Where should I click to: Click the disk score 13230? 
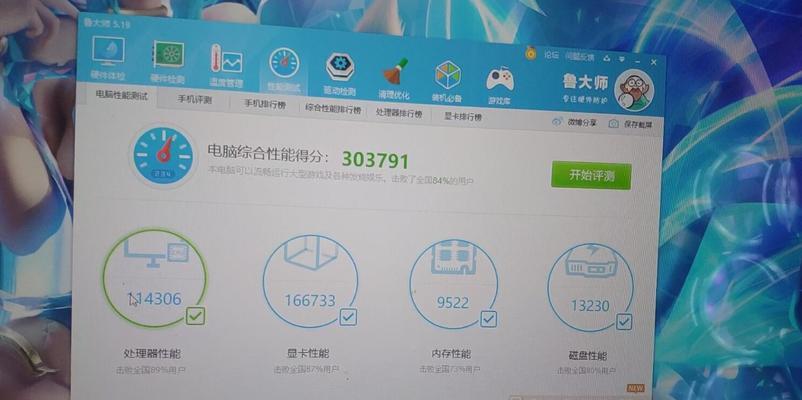click(590, 306)
